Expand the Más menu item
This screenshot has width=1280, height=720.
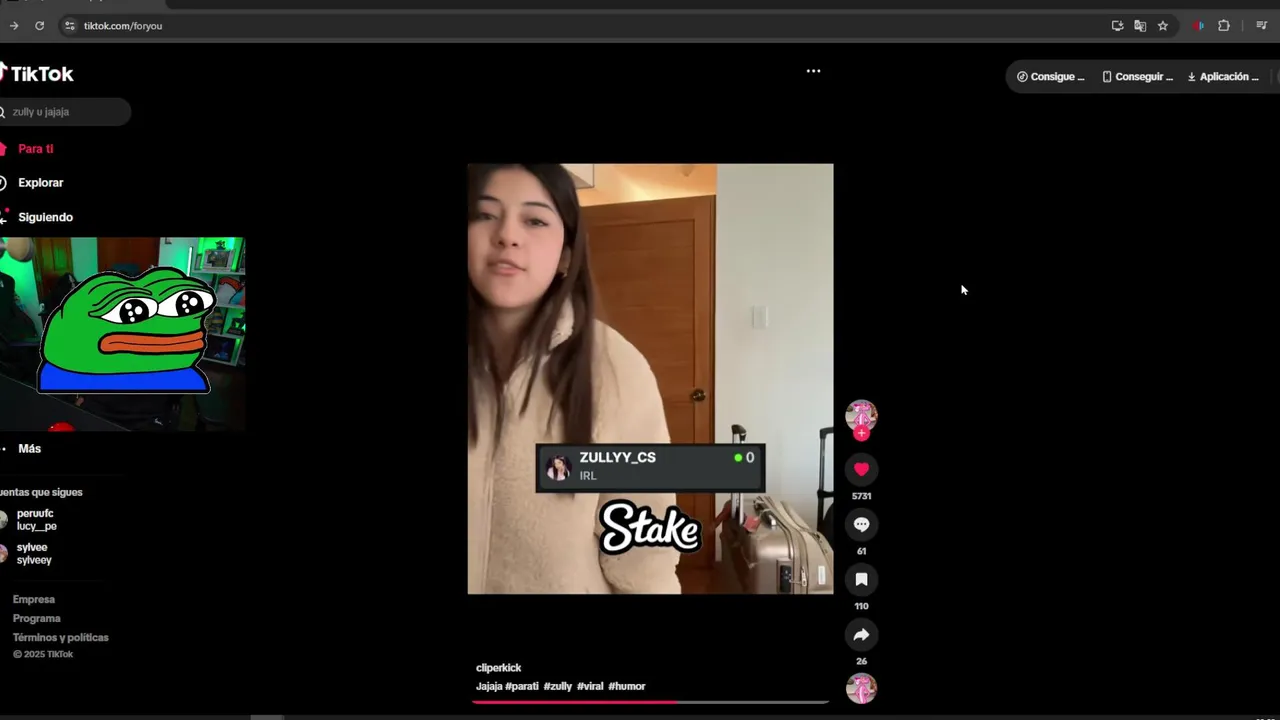pos(29,449)
